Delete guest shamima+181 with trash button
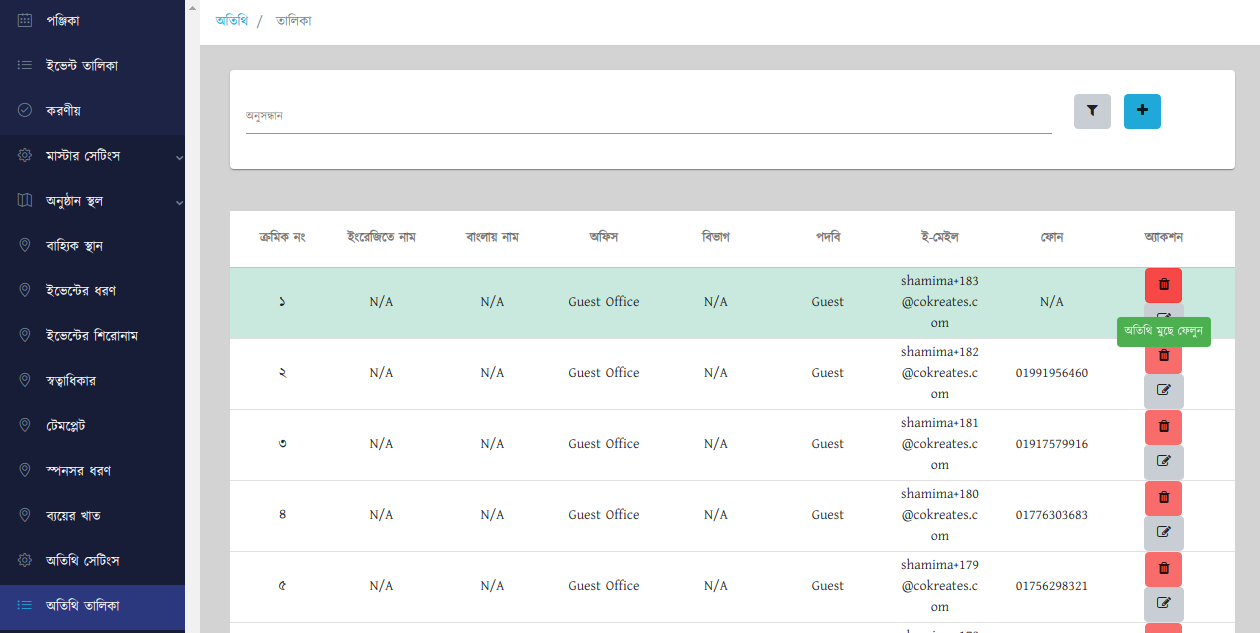Image resolution: width=1260 pixels, height=633 pixels. [1163, 427]
